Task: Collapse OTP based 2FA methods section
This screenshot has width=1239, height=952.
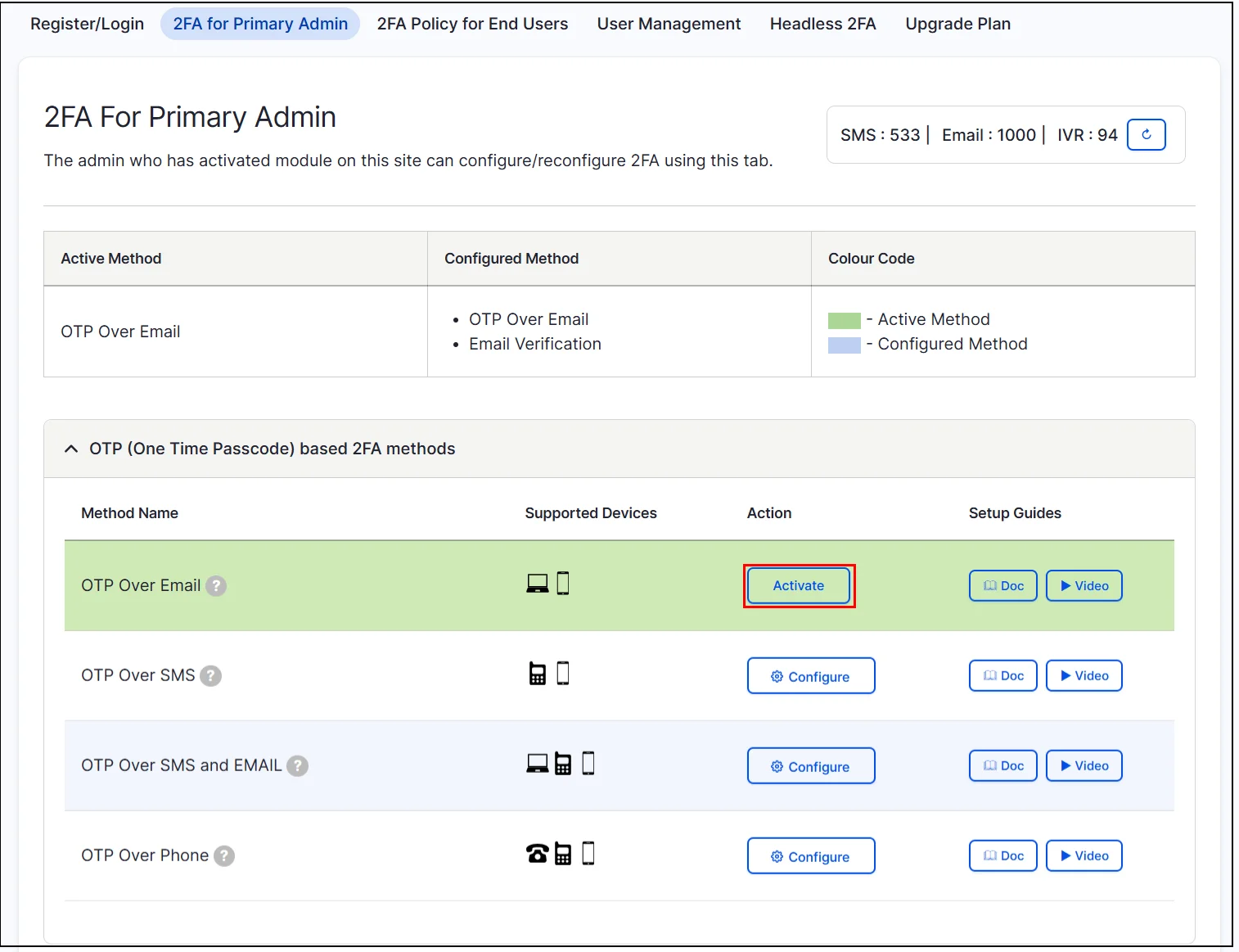Action: [x=71, y=449]
